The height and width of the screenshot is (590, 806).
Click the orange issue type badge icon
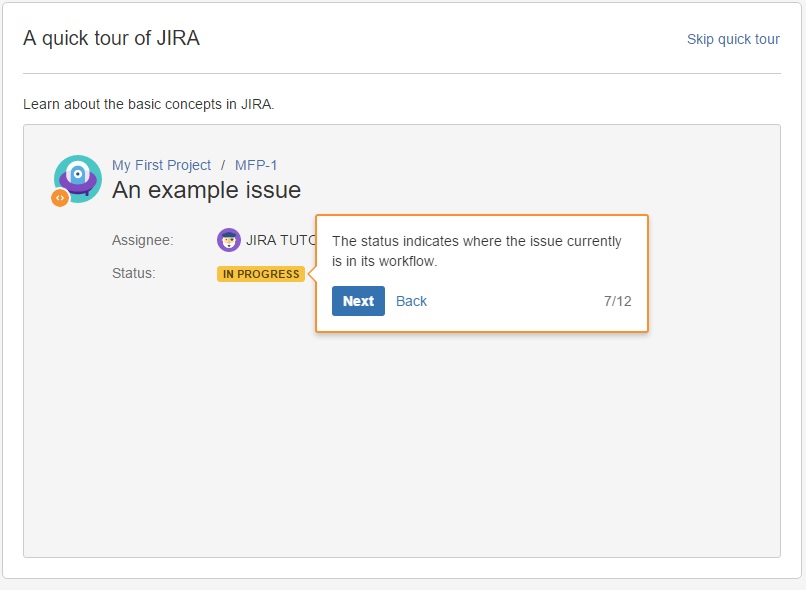pyautogui.click(x=60, y=198)
